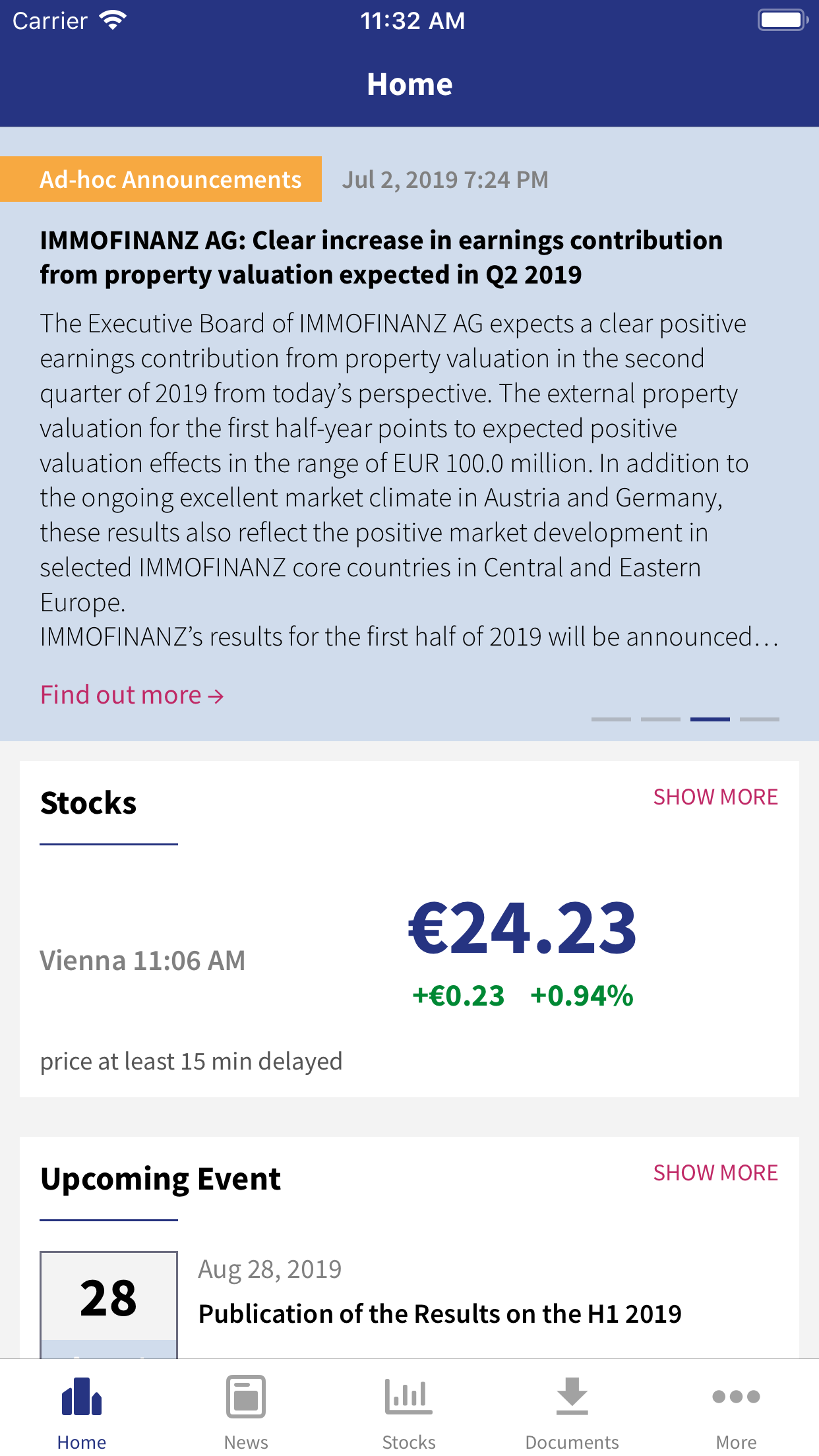
Task: Open the News tab icon
Action: click(x=246, y=1397)
